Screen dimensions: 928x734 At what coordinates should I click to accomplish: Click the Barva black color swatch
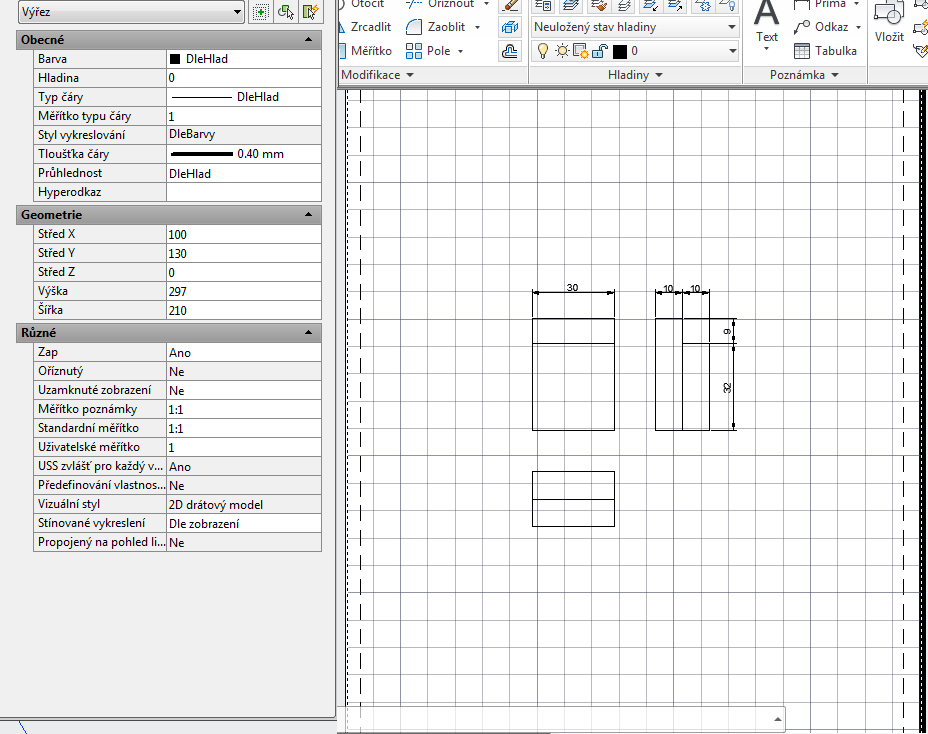pos(175,59)
